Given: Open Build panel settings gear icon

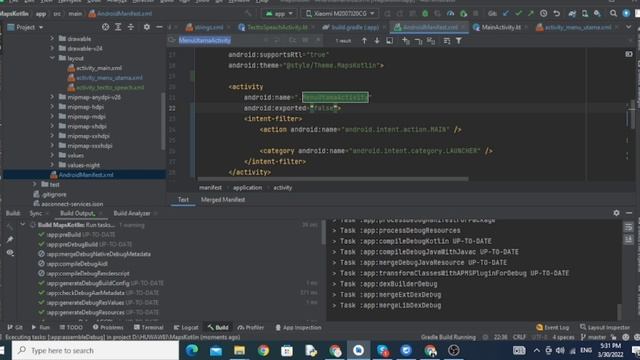Looking at the screenshot, I should [616, 213].
